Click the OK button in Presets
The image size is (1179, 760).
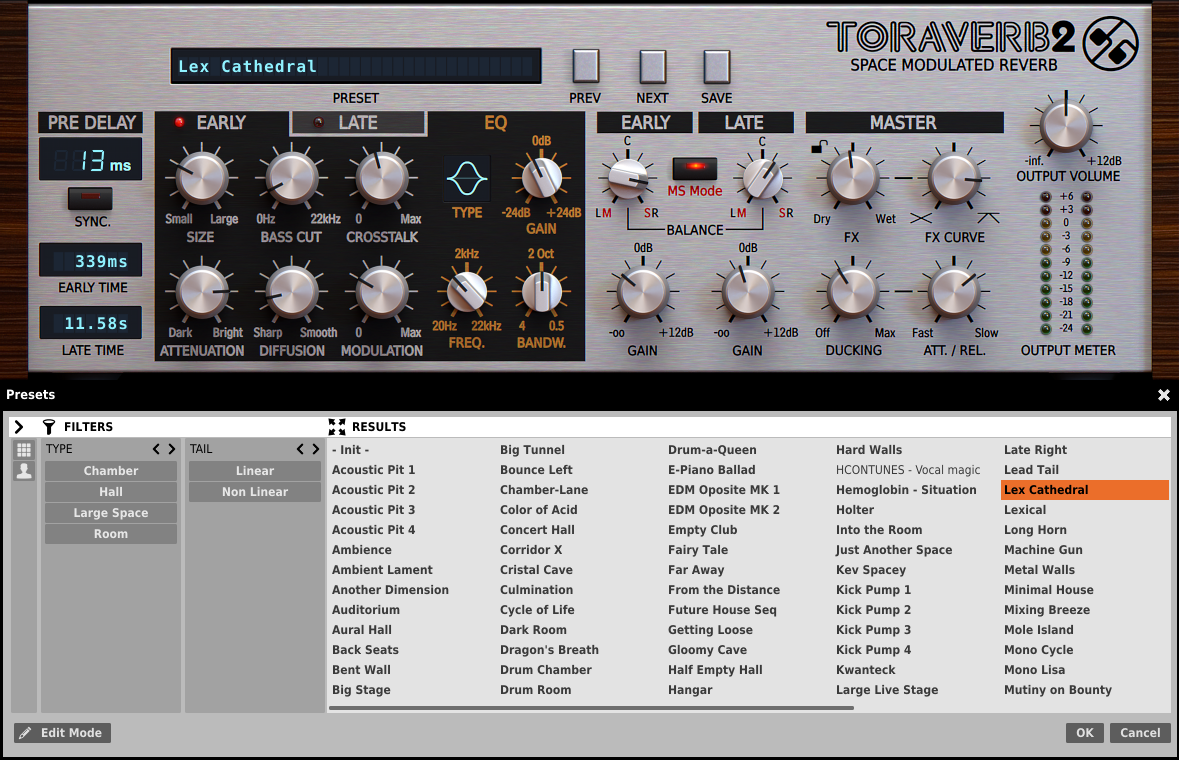click(x=1084, y=733)
